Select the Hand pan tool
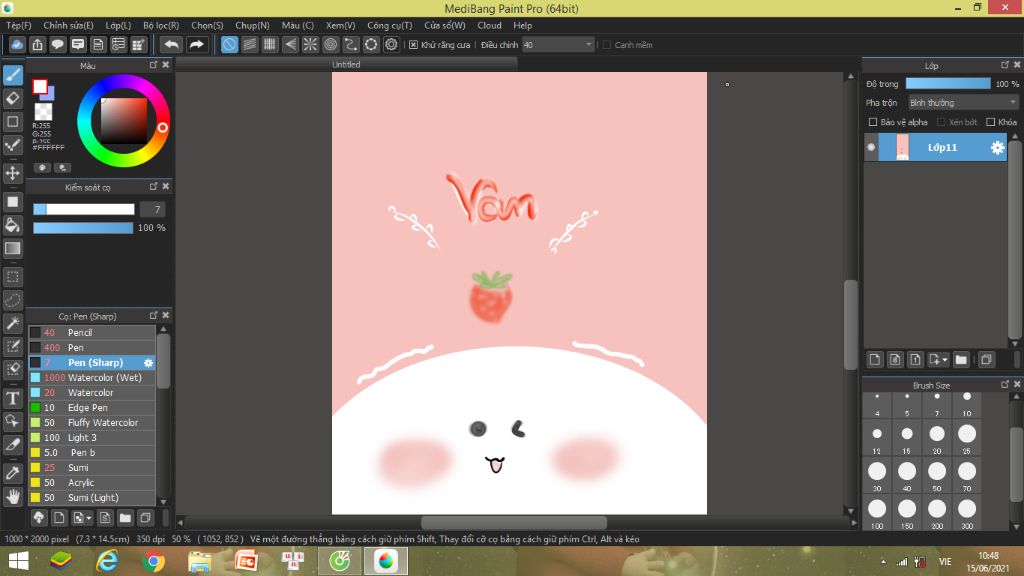 pos(12,497)
